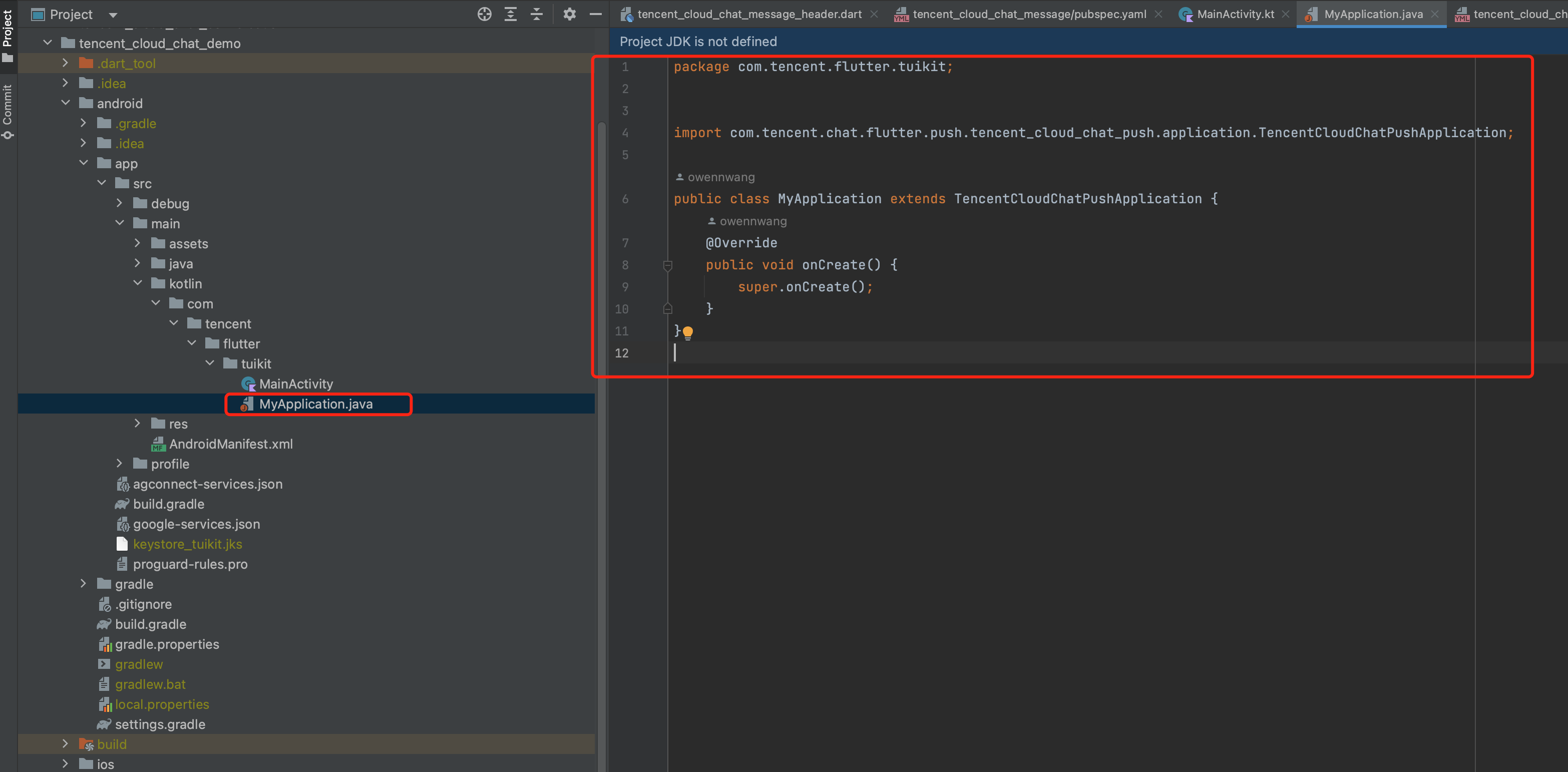Click the yellow lightbulb quick-fix icon
This screenshot has width=1568, height=772.
688,332
